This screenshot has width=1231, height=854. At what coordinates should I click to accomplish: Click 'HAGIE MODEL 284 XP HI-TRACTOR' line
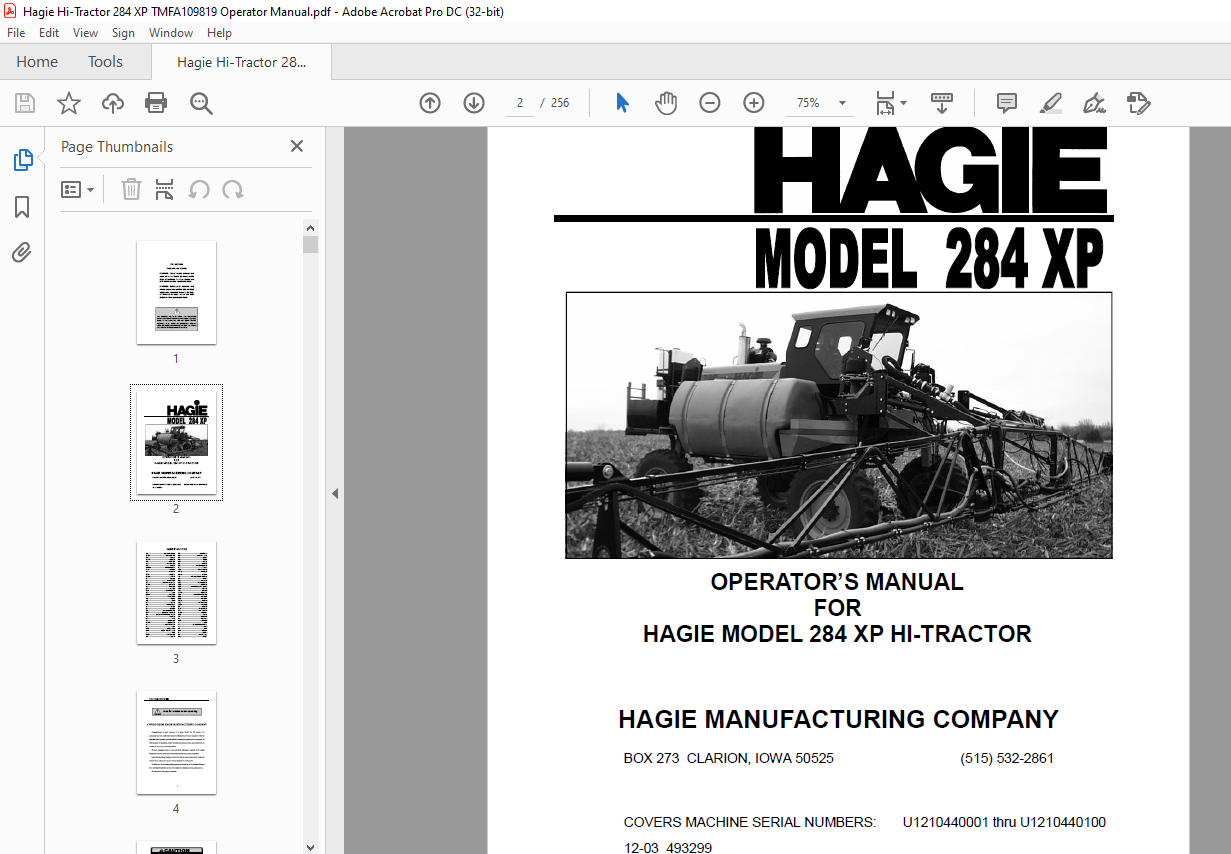(837, 634)
